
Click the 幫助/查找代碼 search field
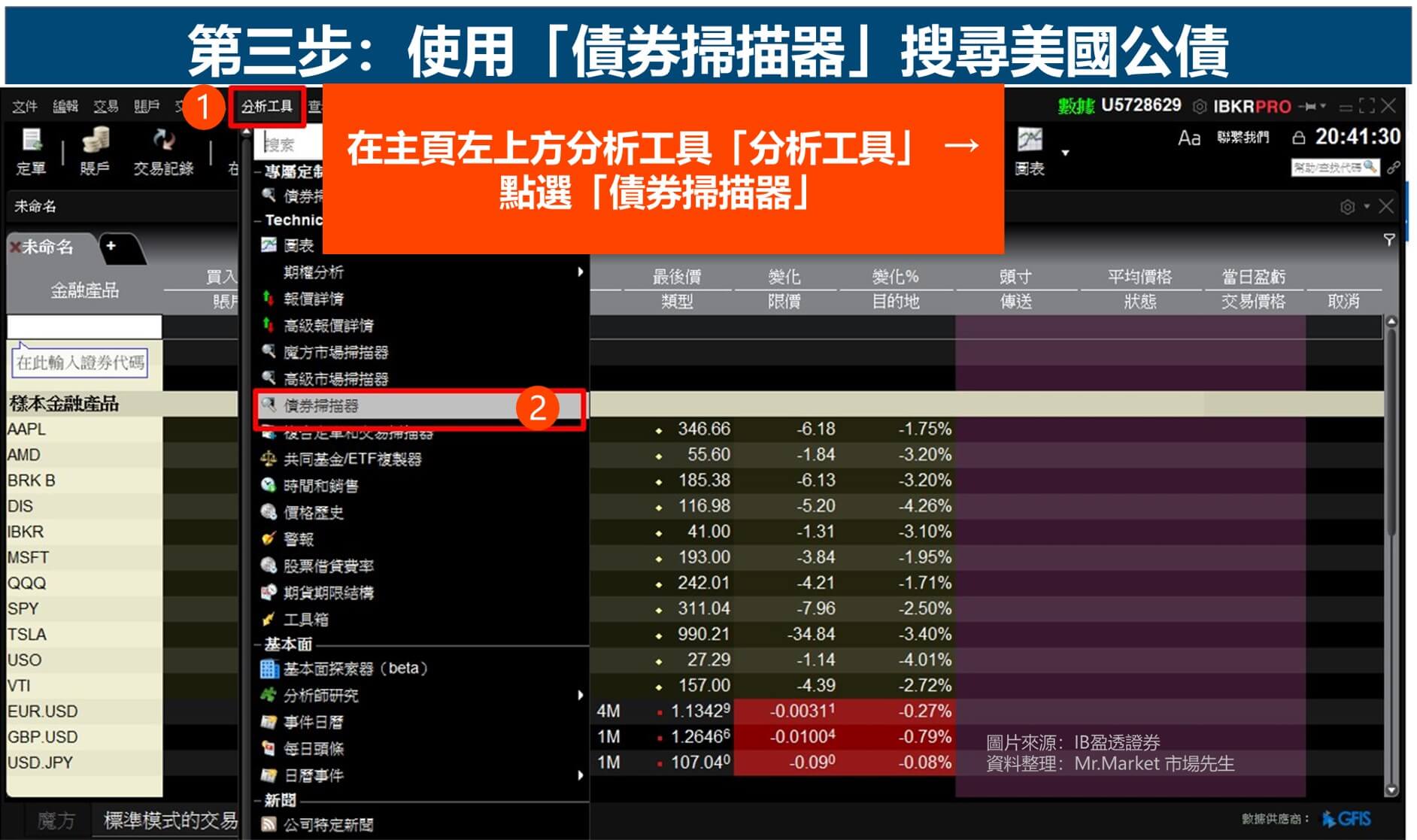click(1335, 167)
